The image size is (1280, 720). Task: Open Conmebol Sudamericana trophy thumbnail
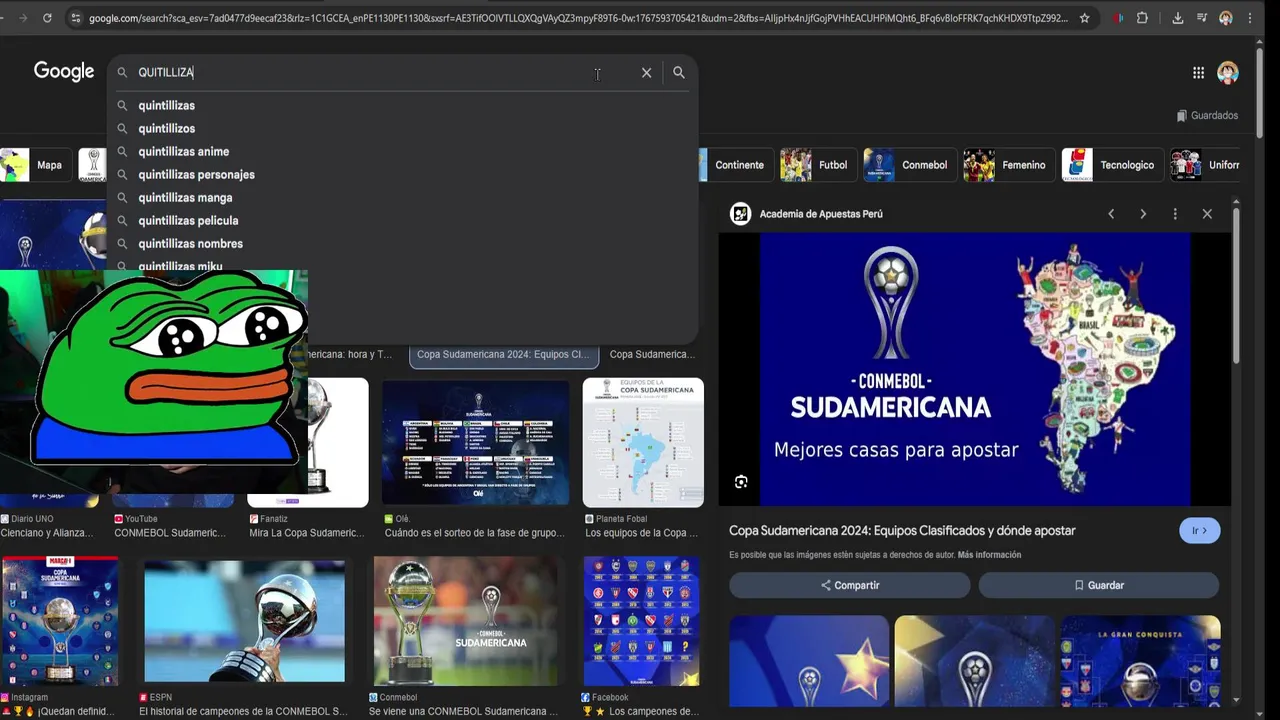click(466, 621)
